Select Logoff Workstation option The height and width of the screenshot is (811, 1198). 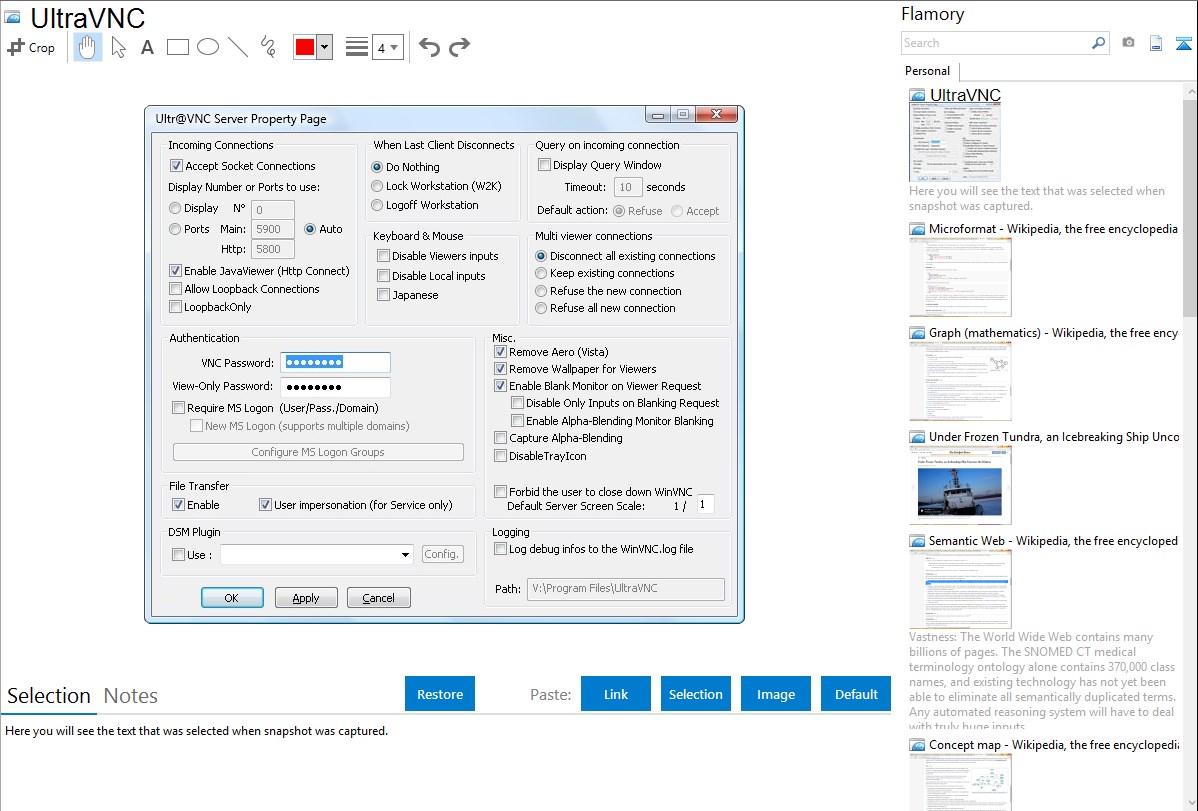pyautogui.click(x=377, y=206)
